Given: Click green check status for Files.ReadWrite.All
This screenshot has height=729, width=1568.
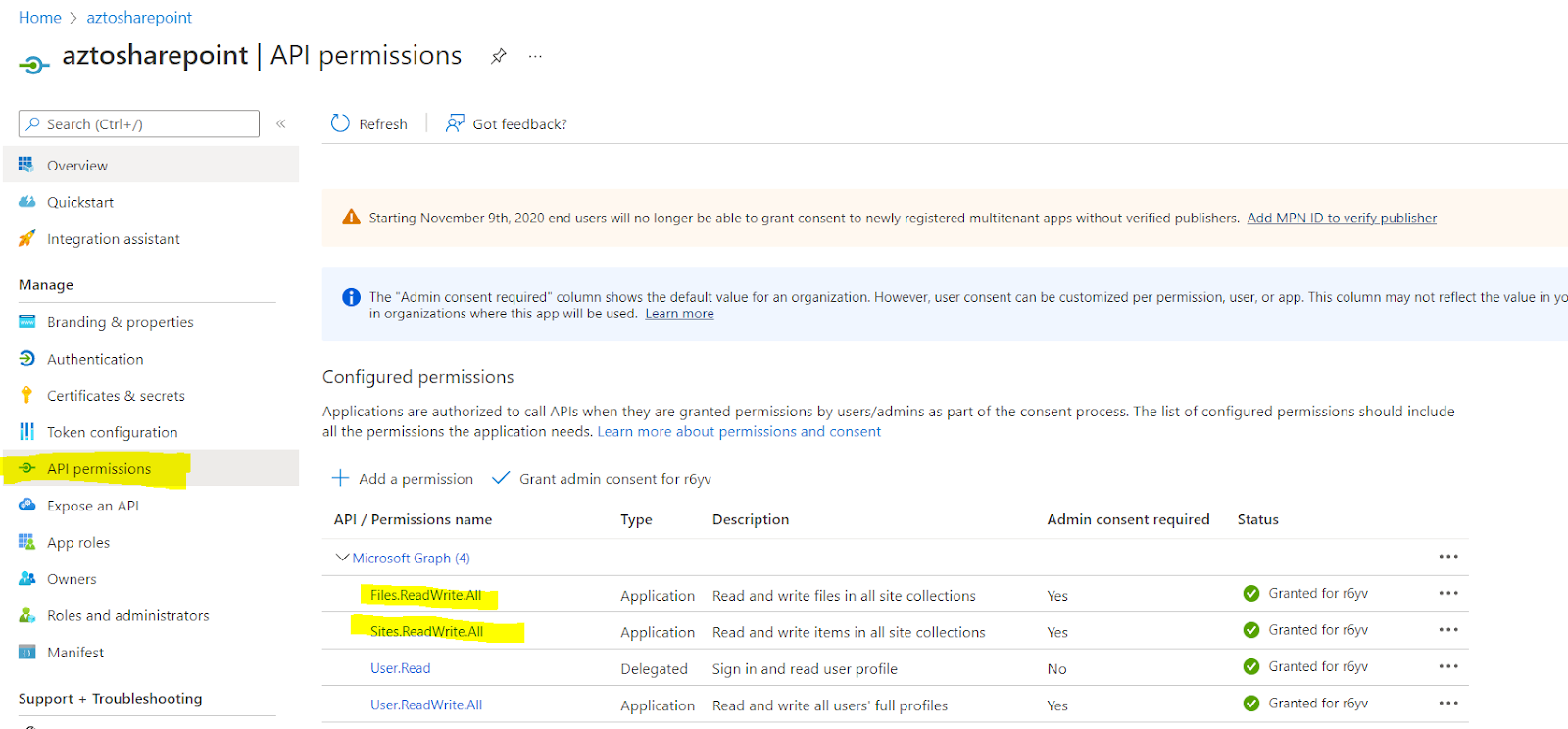Looking at the screenshot, I should click(x=1251, y=593).
